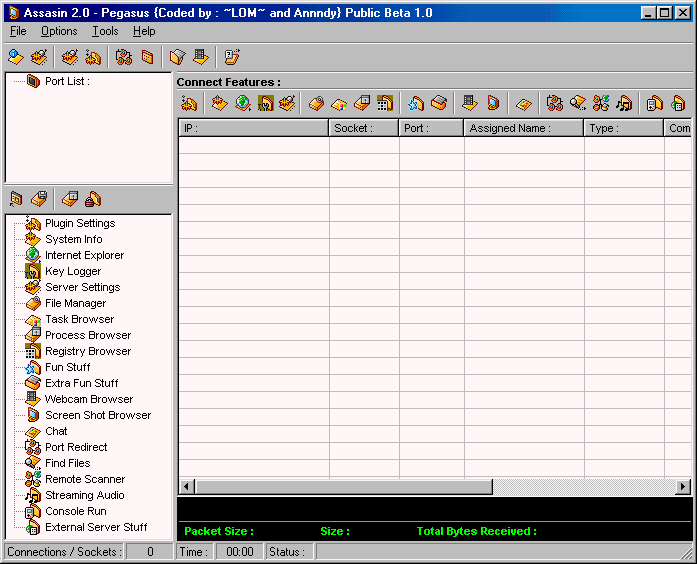Image resolution: width=697 pixels, height=564 pixels.
Task: Click the Registry Browser icon in sidebar
Action: pyautogui.click(x=33, y=351)
